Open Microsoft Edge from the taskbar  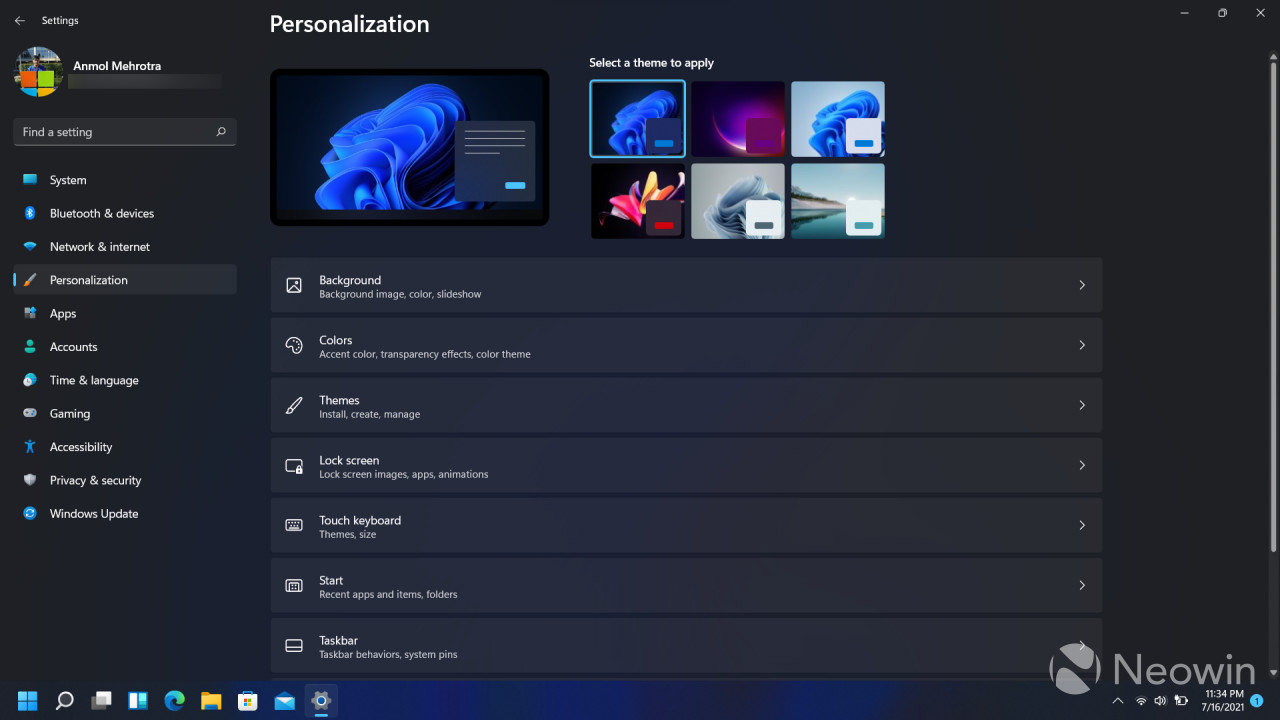coord(174,700)
